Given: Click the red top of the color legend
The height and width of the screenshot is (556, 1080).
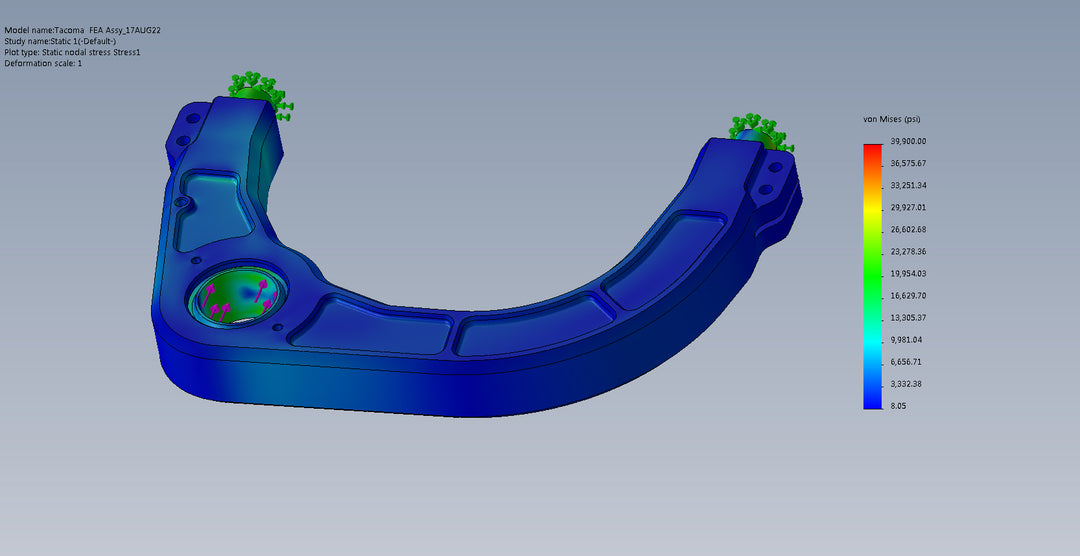Looking at the screenshot, I should click(x=872, y=148).
